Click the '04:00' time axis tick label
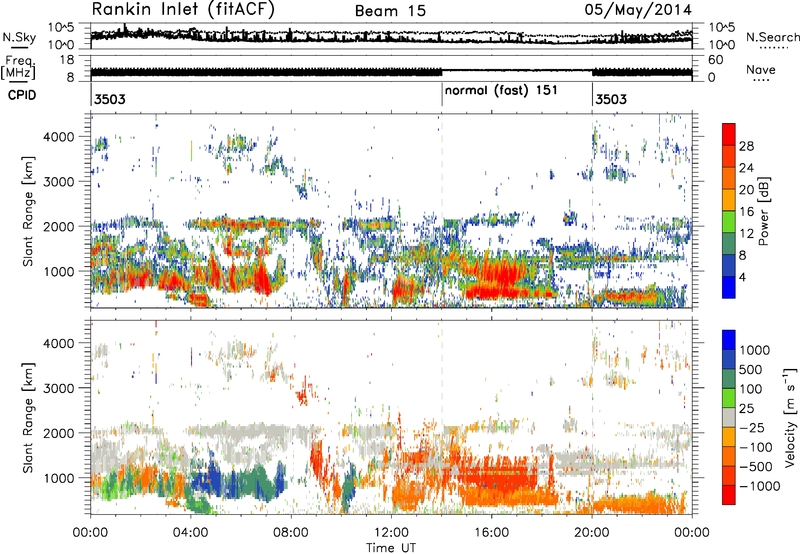 (x=191, y=533)
